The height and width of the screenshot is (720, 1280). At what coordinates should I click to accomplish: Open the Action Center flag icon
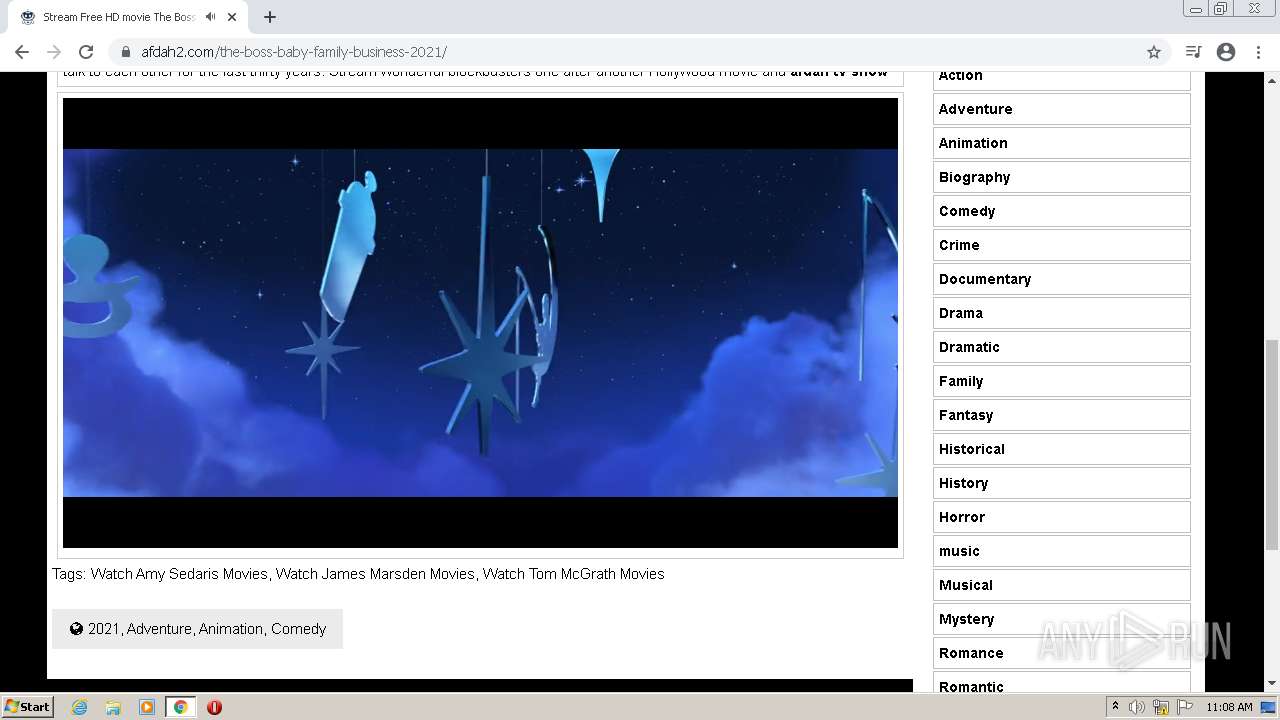1185,707
